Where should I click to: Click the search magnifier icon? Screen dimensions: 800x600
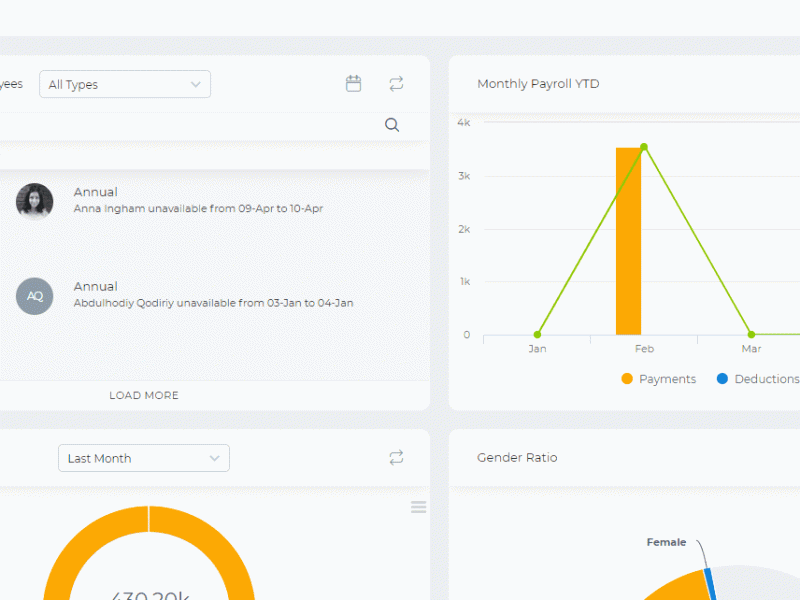392,125
